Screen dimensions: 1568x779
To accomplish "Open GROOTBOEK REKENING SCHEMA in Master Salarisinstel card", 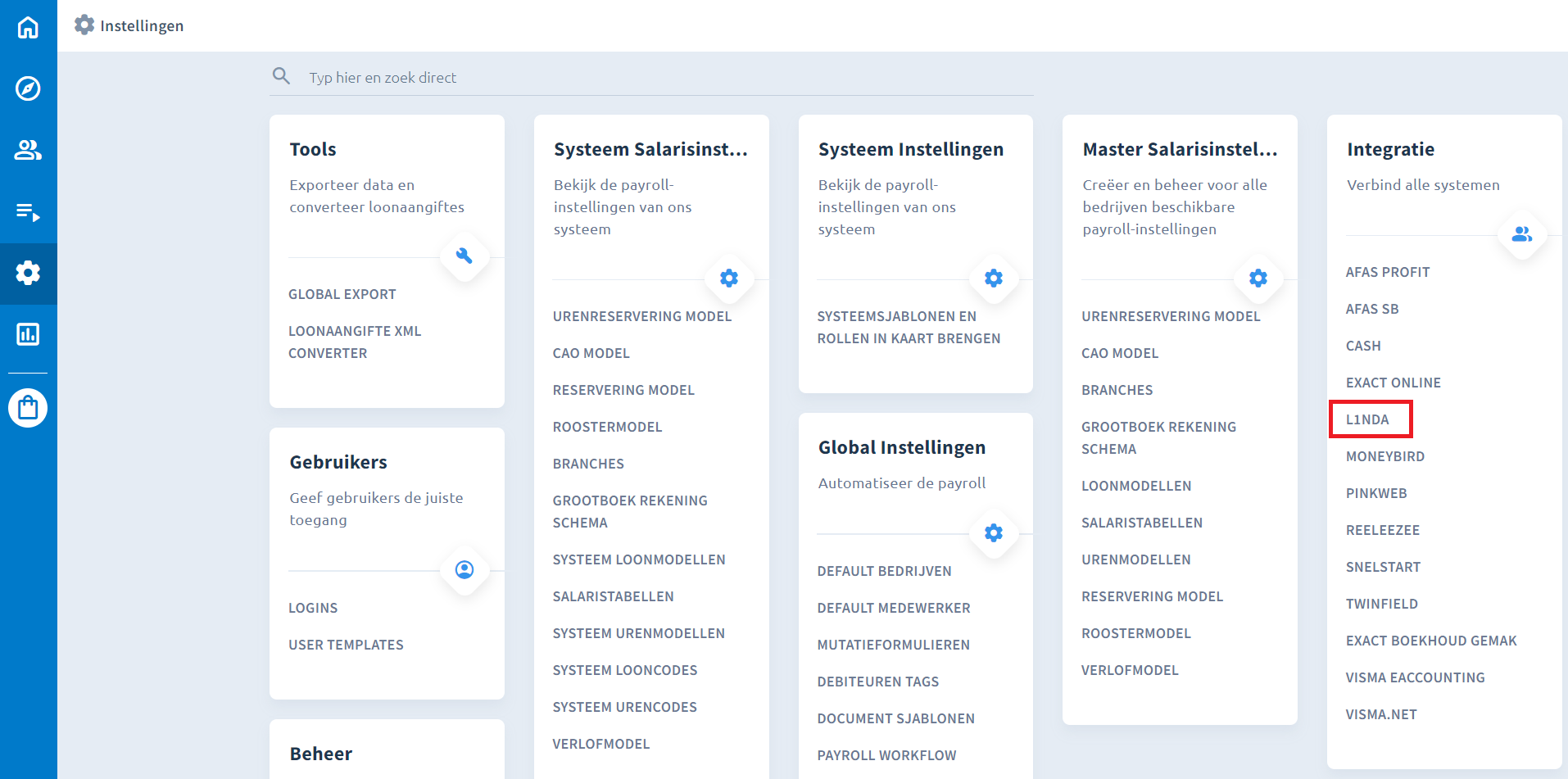I will 1159,438.
